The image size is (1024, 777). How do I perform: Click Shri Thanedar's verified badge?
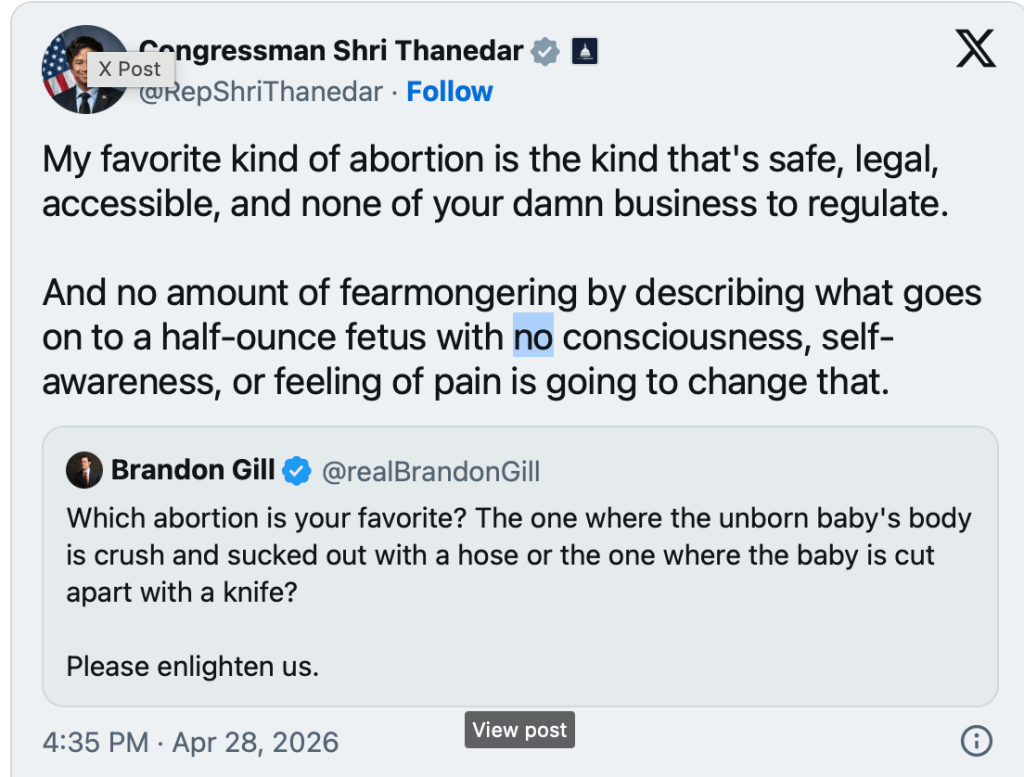(545, 51)
